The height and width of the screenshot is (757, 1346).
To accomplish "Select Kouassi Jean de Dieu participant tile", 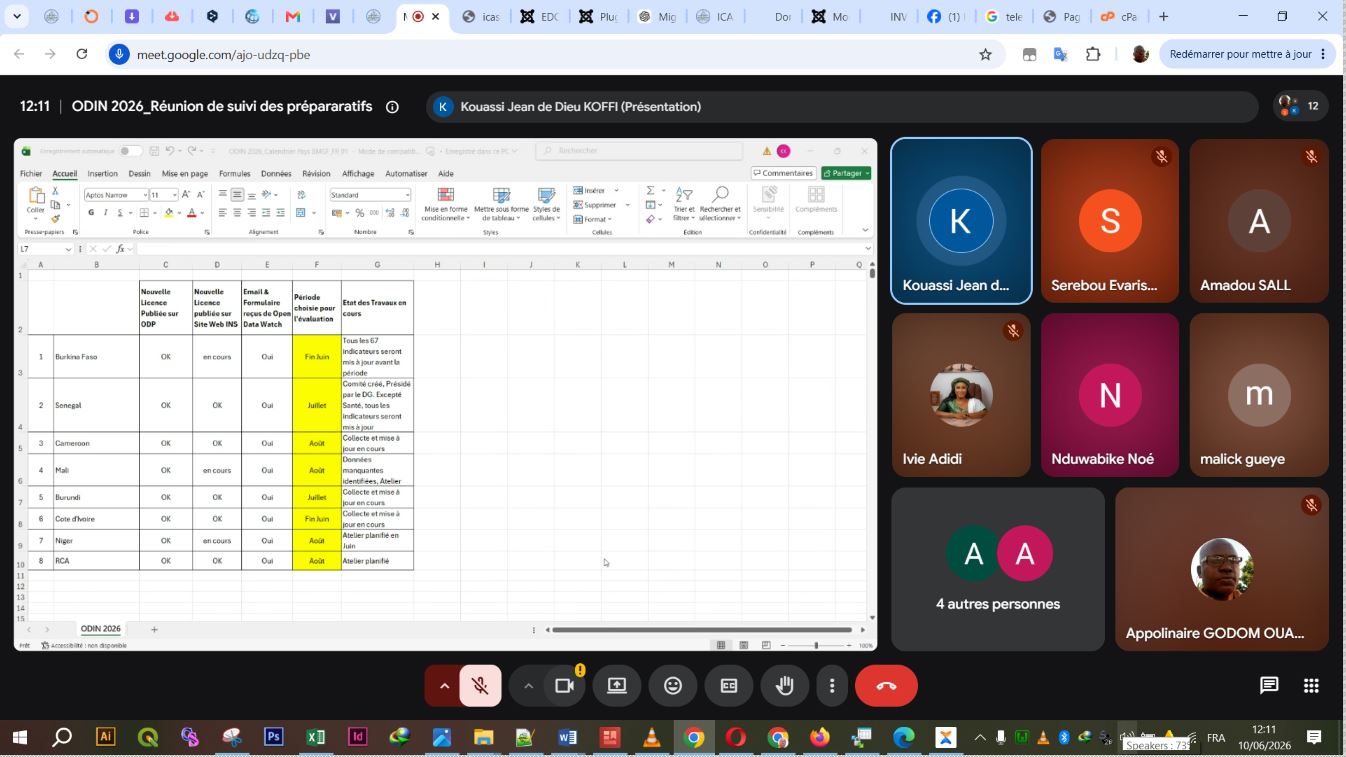I will pos(961,221).
